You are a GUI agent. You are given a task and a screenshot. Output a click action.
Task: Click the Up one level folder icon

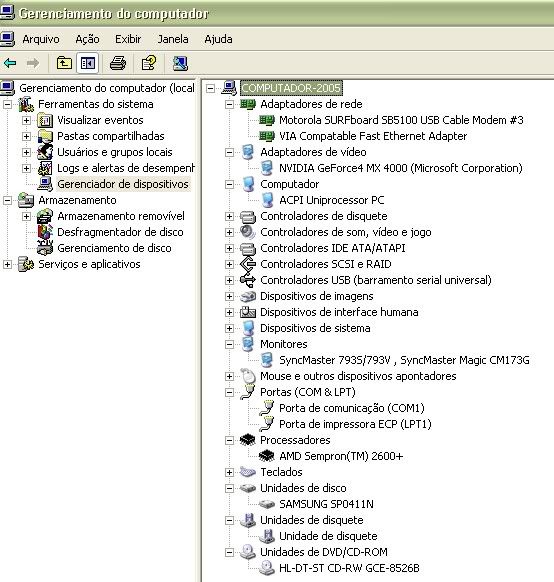point(64,63)
